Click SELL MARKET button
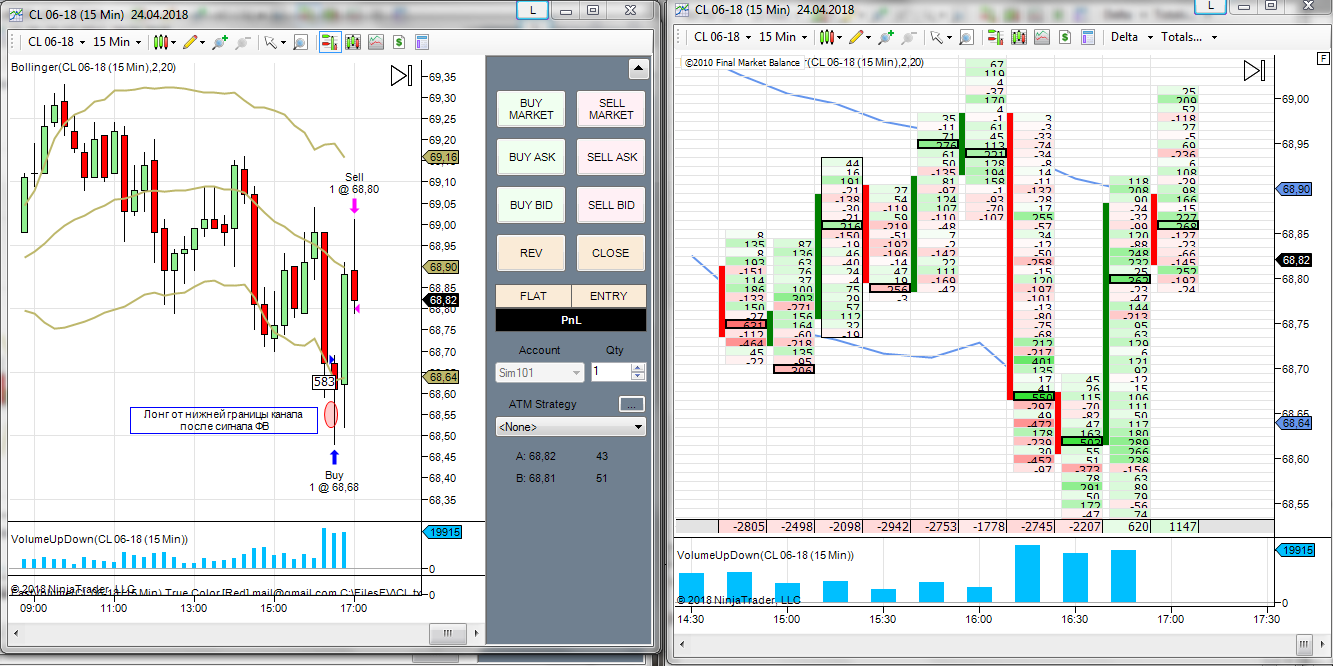The width and height of the screenshot is (1333, 666). [611, 109]
